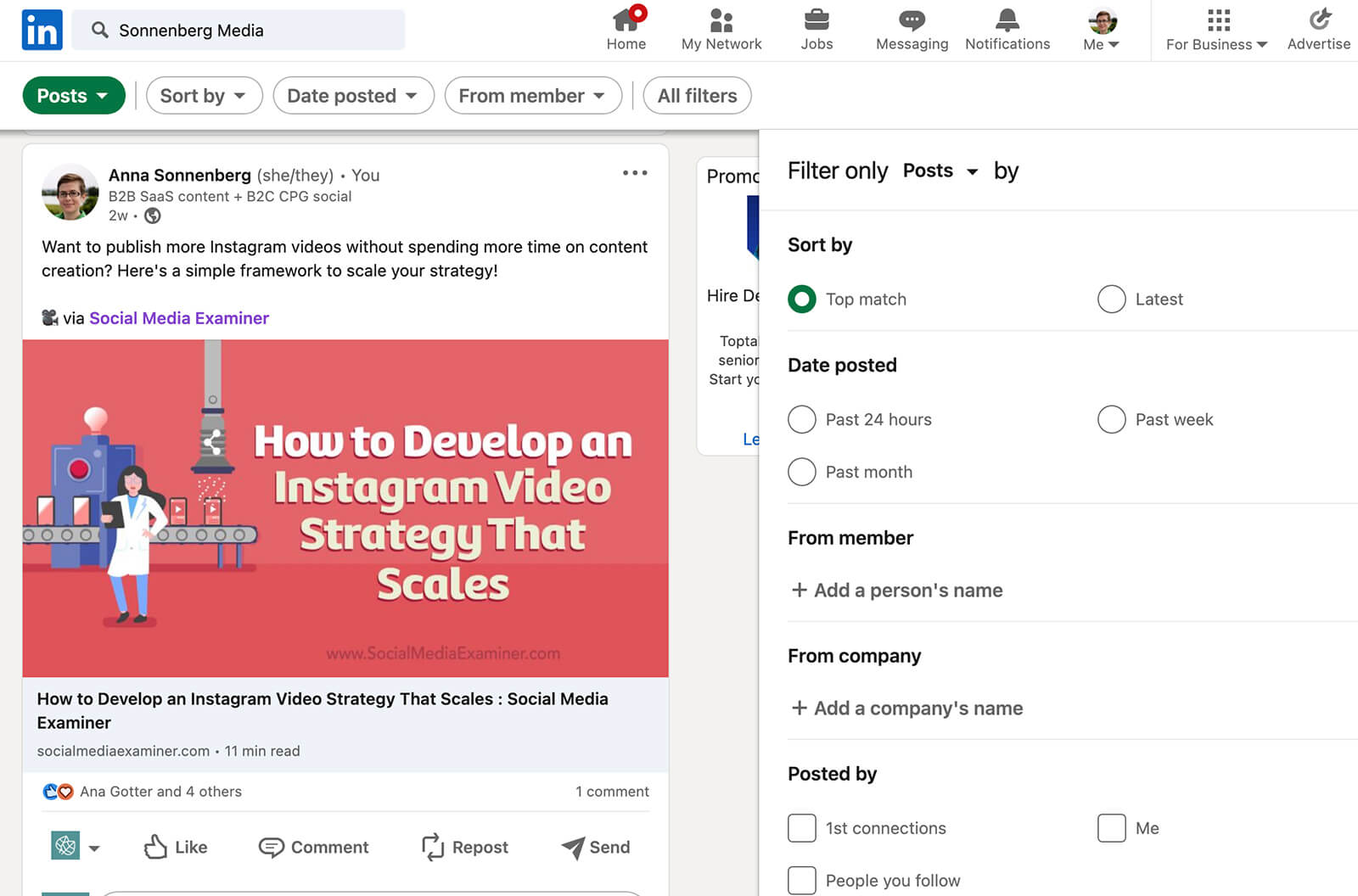The image size is (1358, 896).
Task: Select the Top match radio button
Action: 801,299
